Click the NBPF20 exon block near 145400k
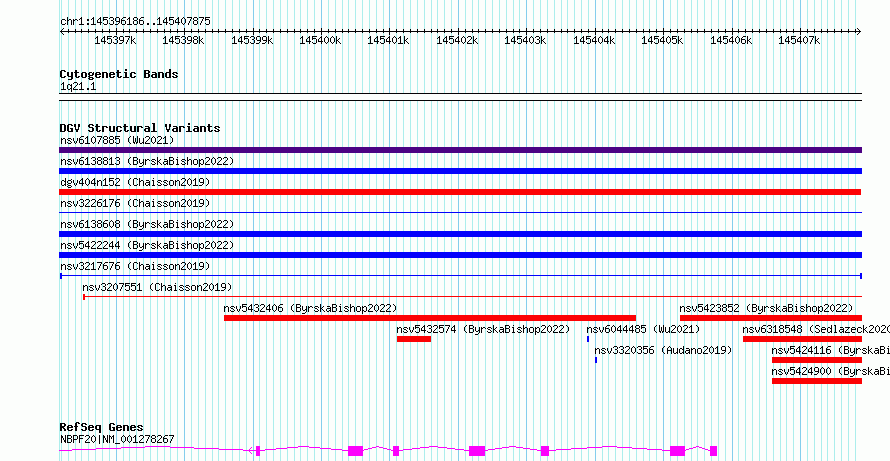Image resolution: width=890 pixels, height=461 pixels. [355, 451]
